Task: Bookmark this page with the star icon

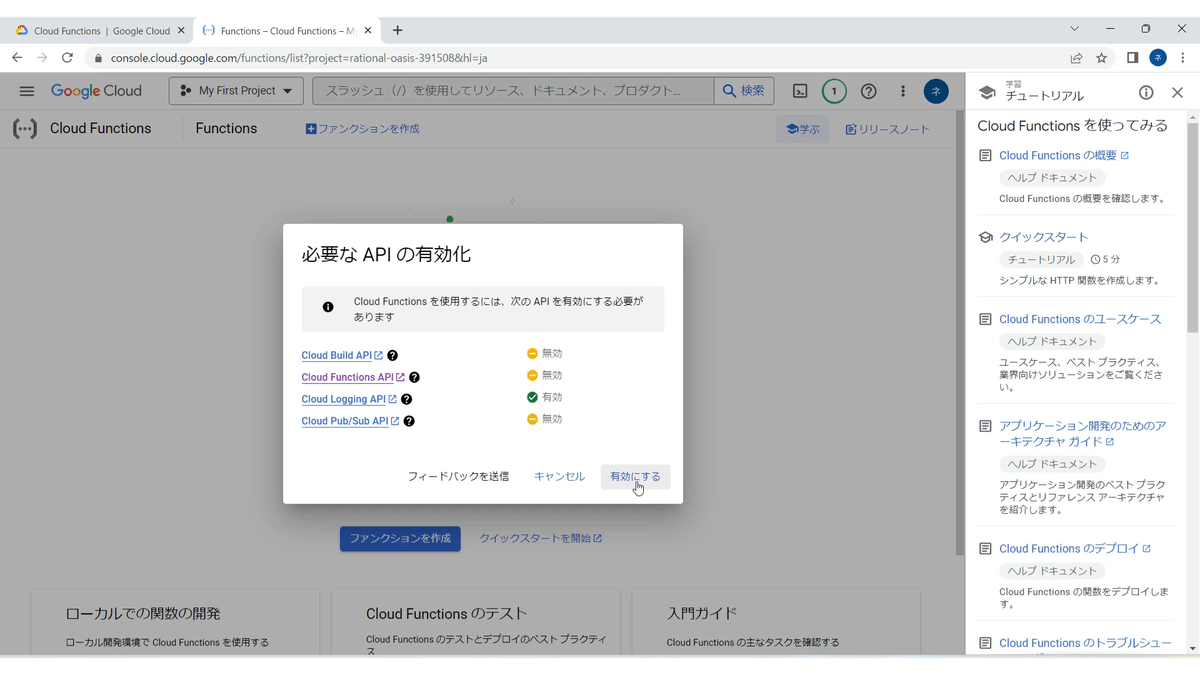Action: 1101,58
